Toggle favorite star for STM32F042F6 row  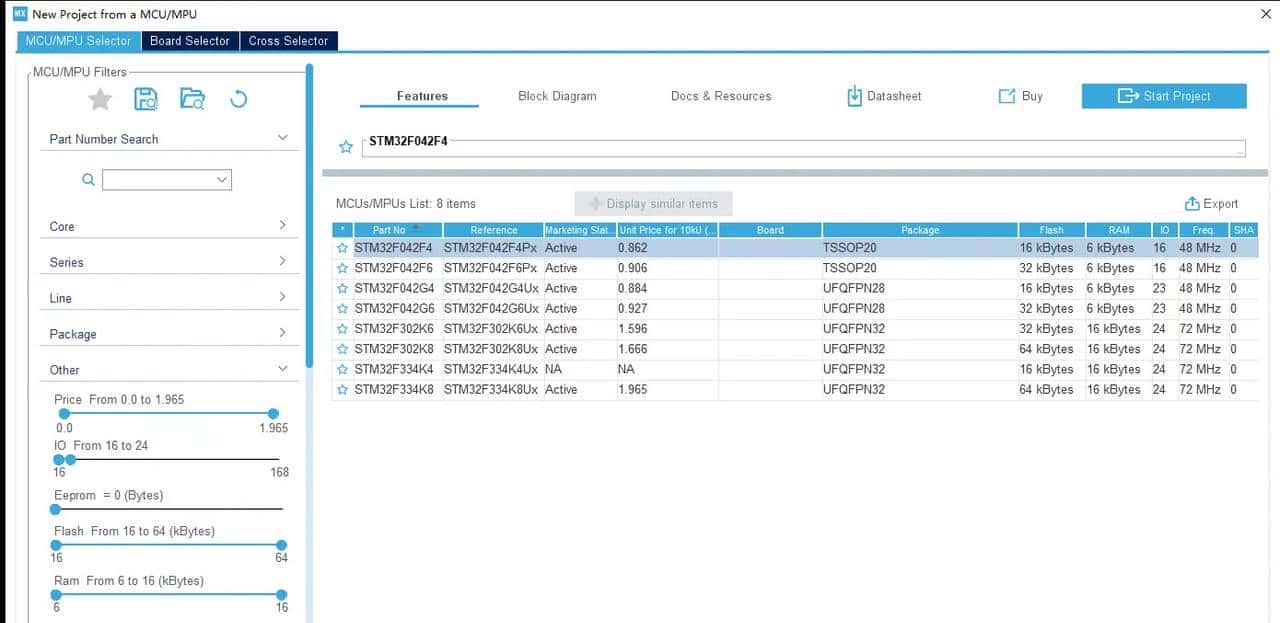(x=342, y=268)
